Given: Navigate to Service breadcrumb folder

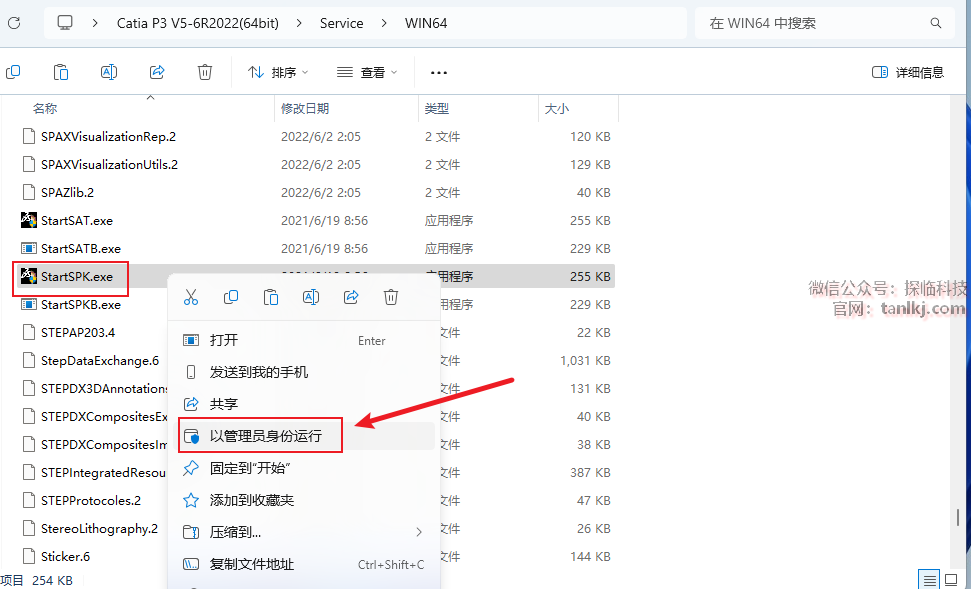Looking at the screenshot, I should point(341,24).
